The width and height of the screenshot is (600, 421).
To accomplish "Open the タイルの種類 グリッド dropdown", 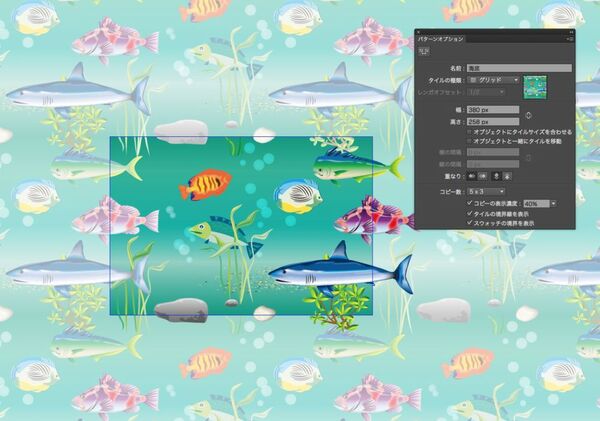I will coord(494,80).
